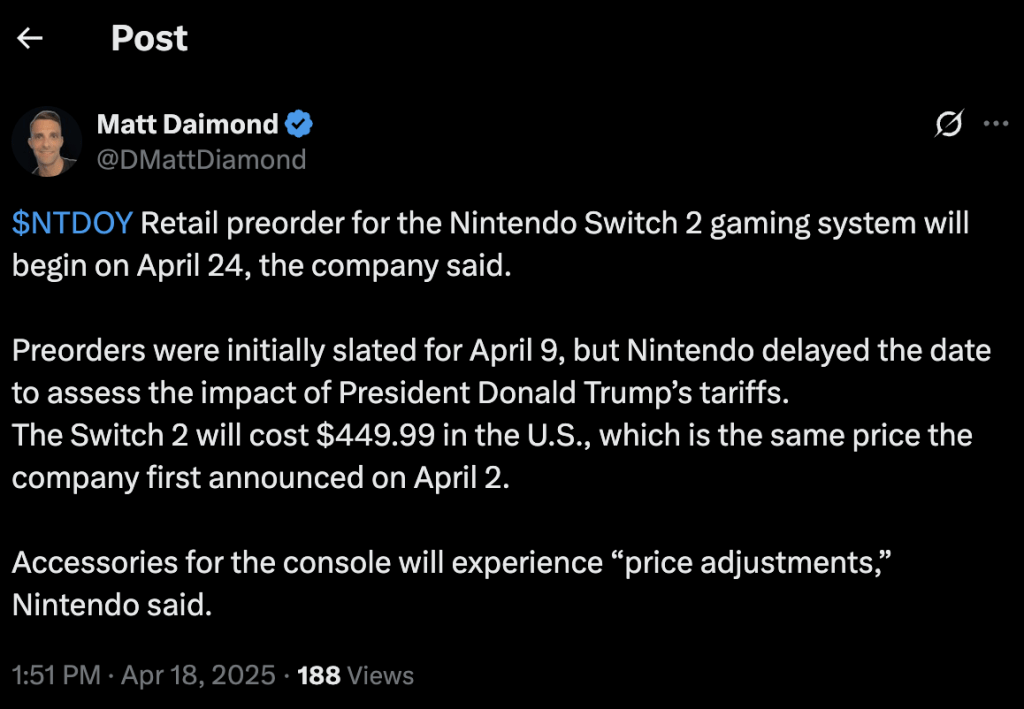
Task: Open the Grok explain-post icon
Action: 948,123
